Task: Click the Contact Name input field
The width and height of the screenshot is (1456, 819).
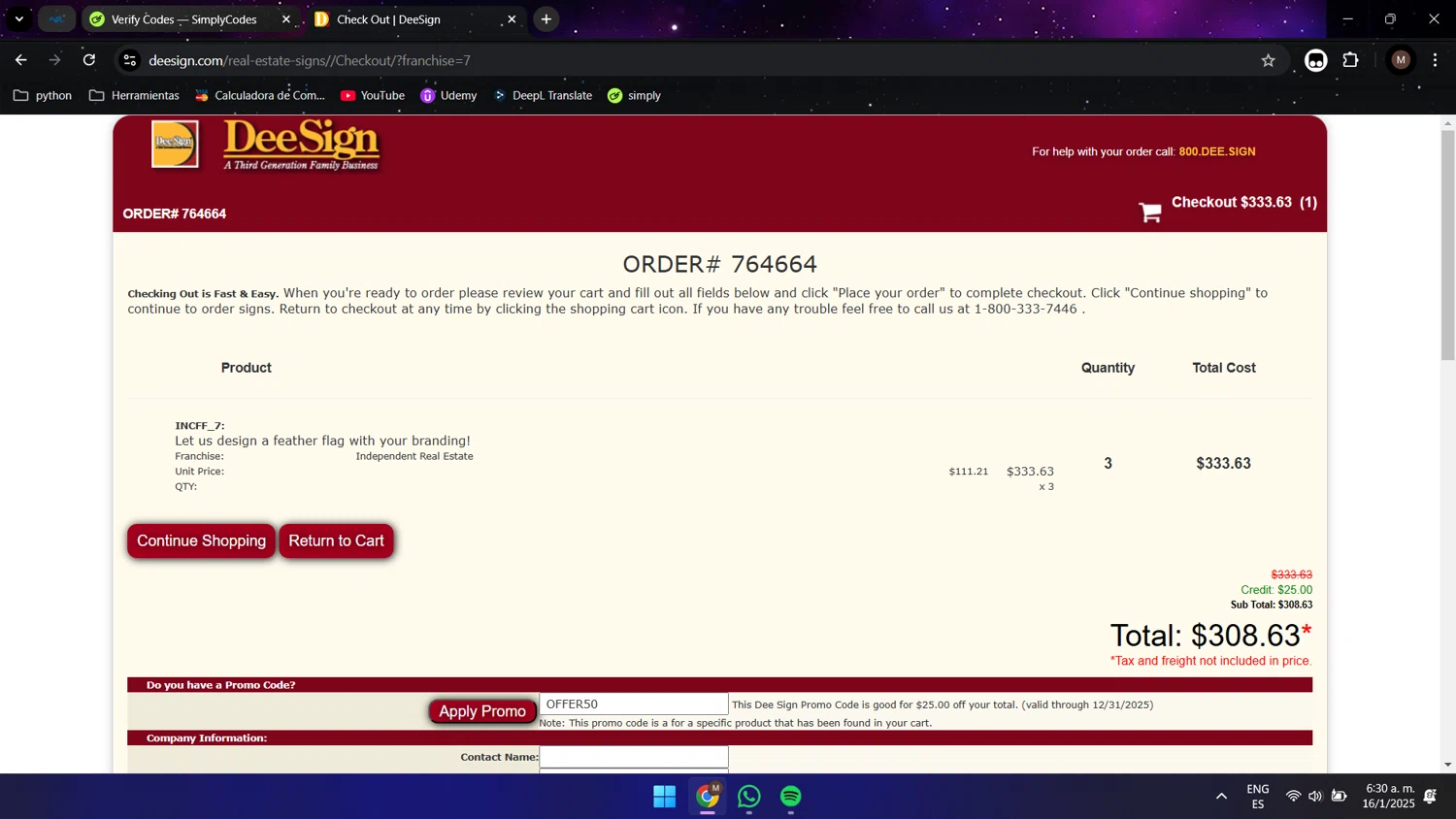Action: pyautogui.click(x=634, y=757)
